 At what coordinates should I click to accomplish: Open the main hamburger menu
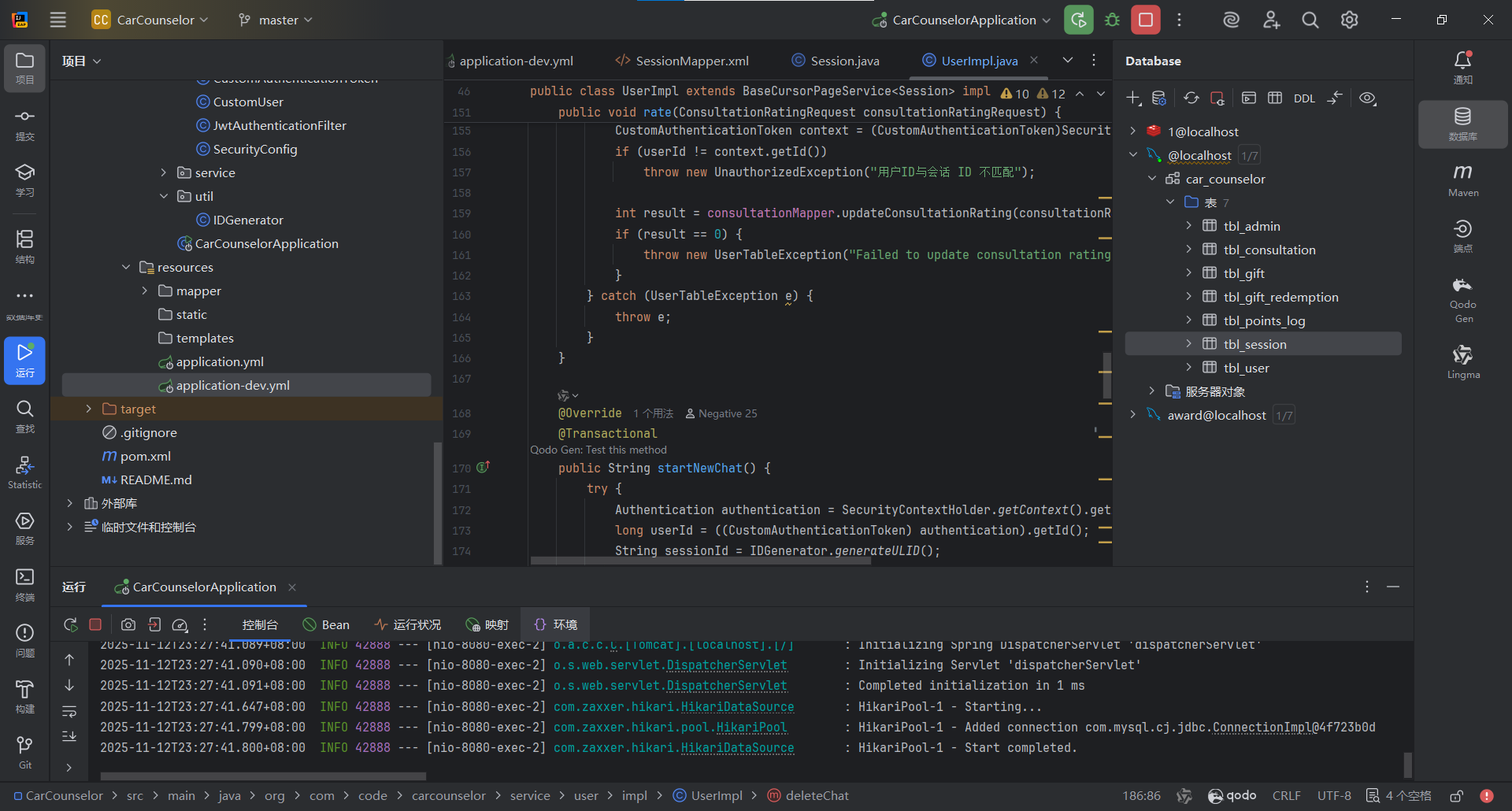coord(58,20)
